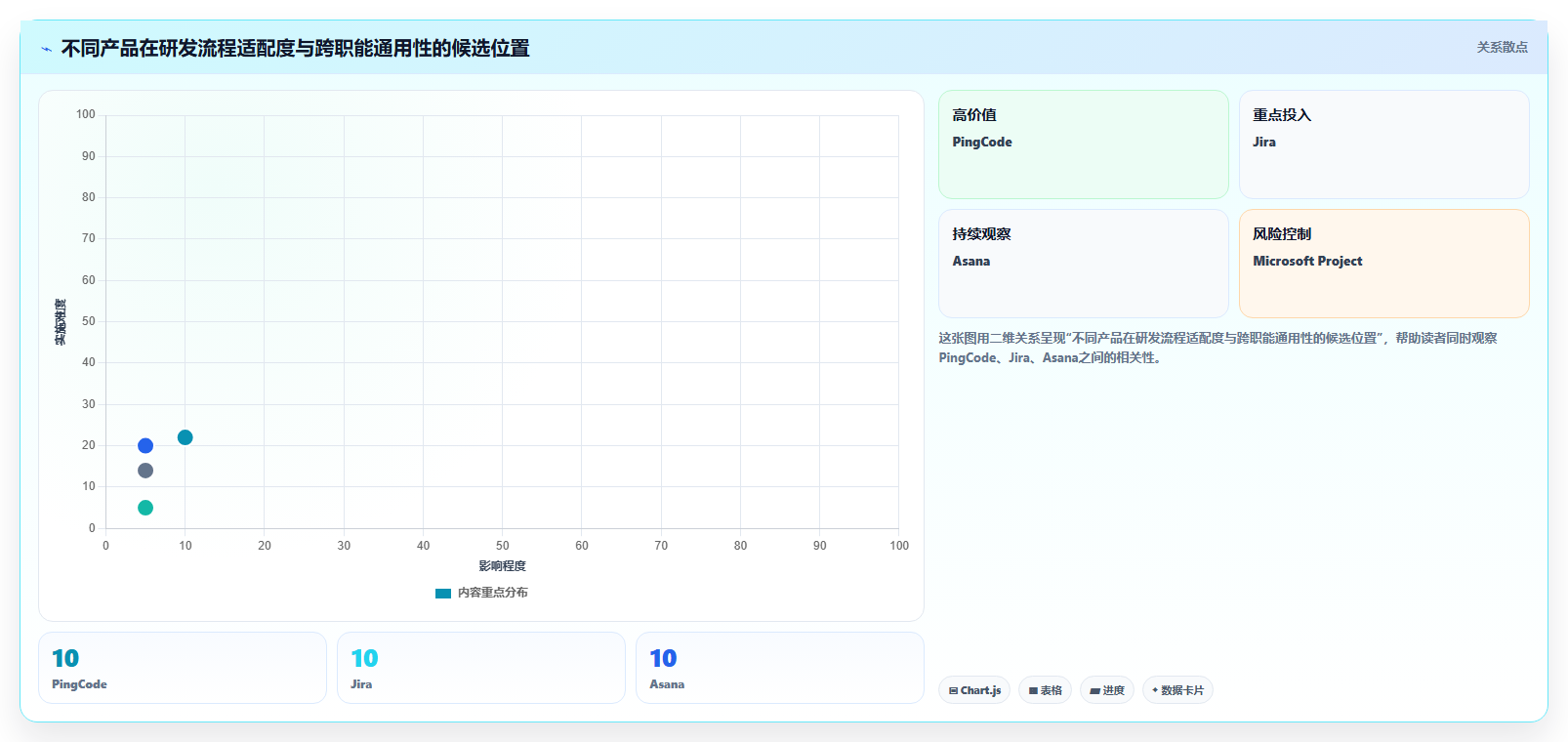The width and height of the screenshot is (1568, 742).
Task: Click the 关系散点 label in the header
Action: pos(1502,47)
